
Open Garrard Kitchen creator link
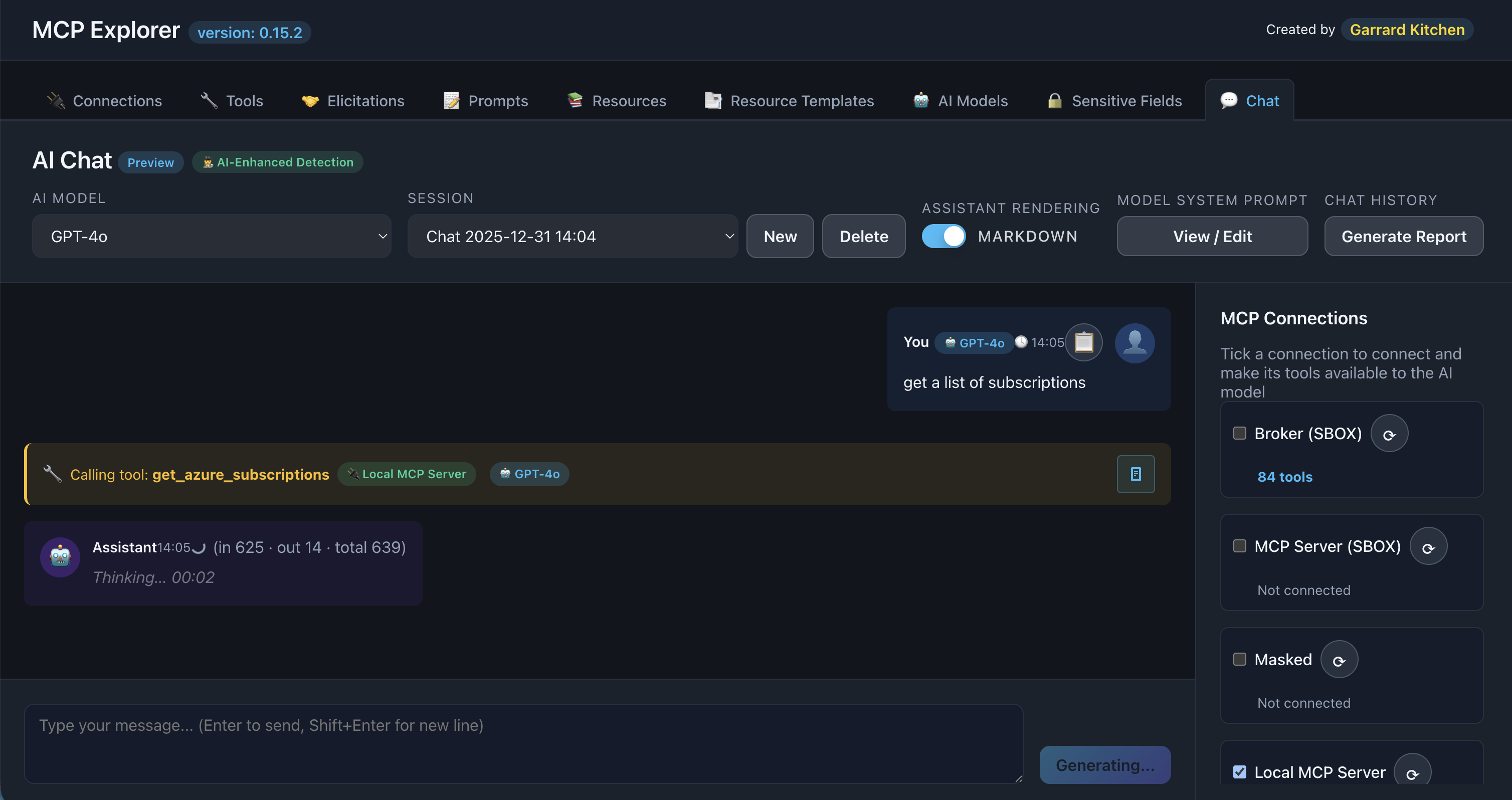(x=1406, y=30)
